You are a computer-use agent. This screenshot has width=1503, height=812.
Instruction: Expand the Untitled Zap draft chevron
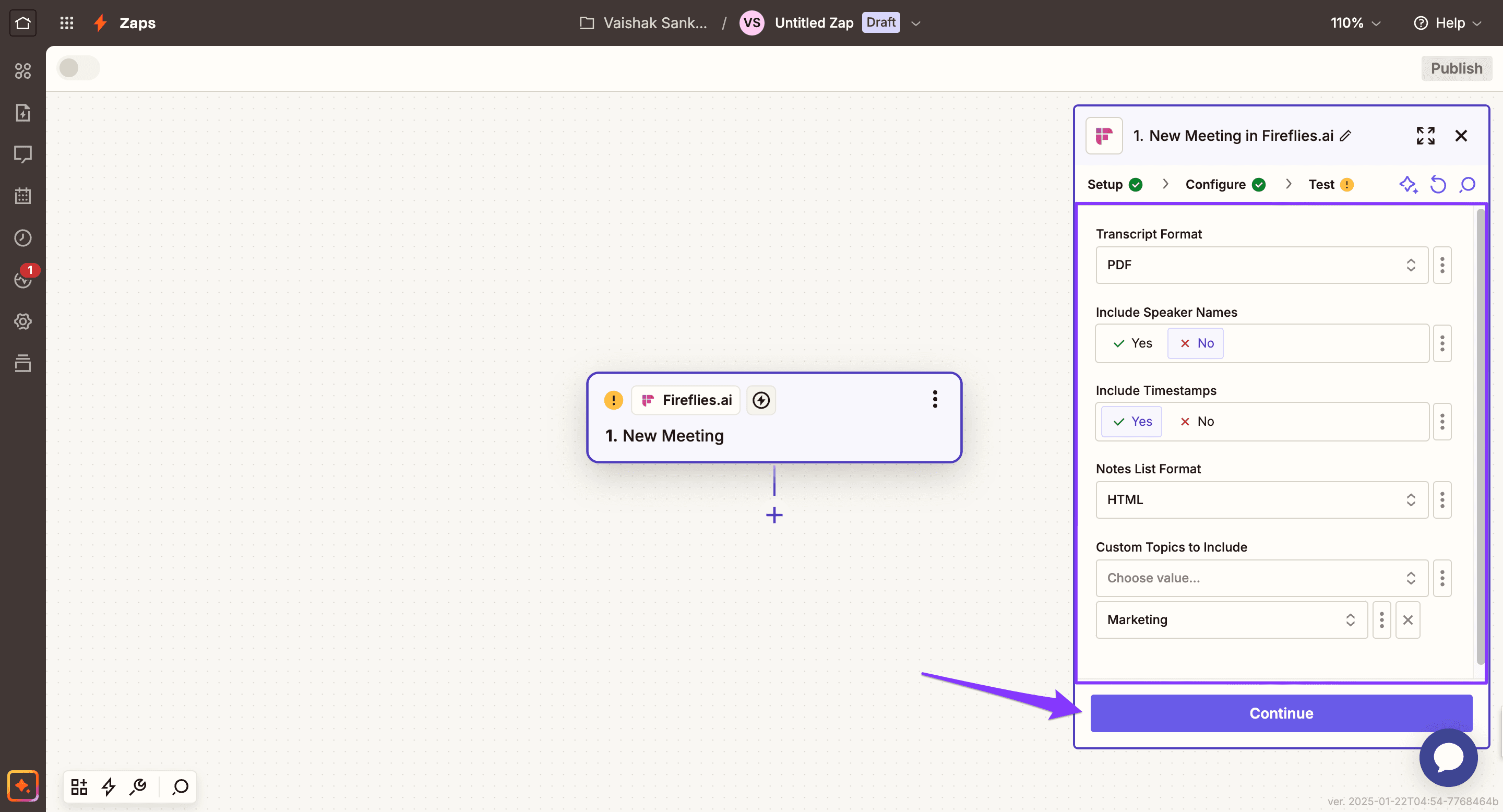tap(915, 23)
